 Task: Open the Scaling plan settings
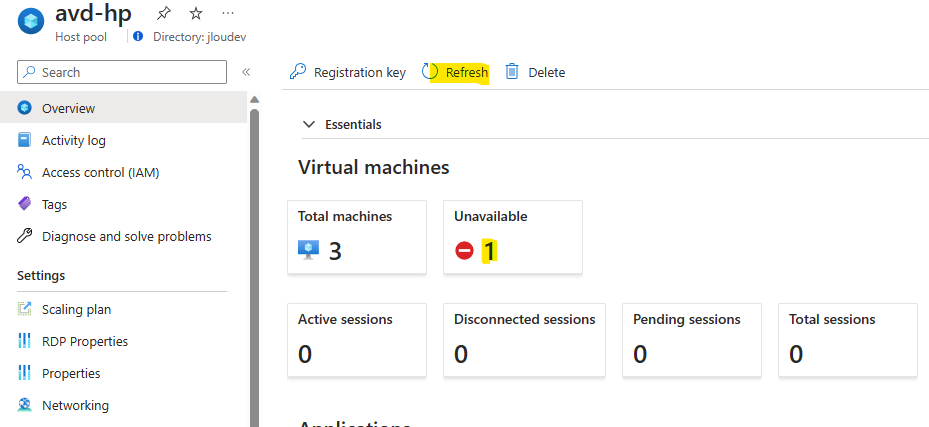click(x=123, y=309)
